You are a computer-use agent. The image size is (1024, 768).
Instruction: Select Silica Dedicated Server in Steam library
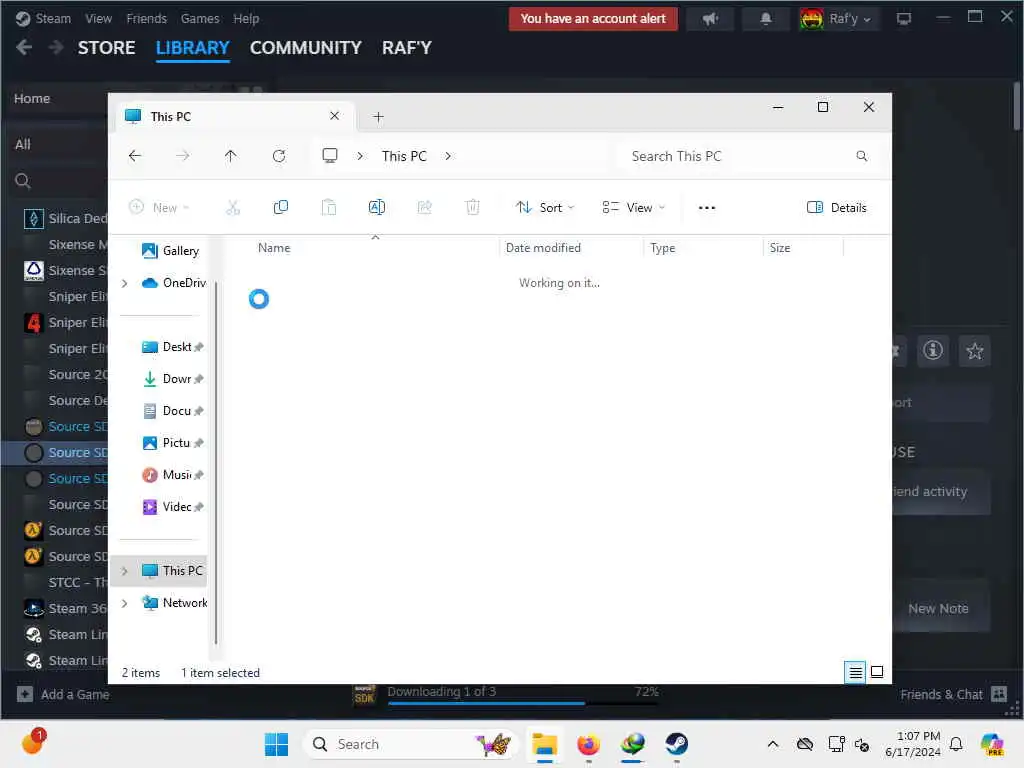65,218
